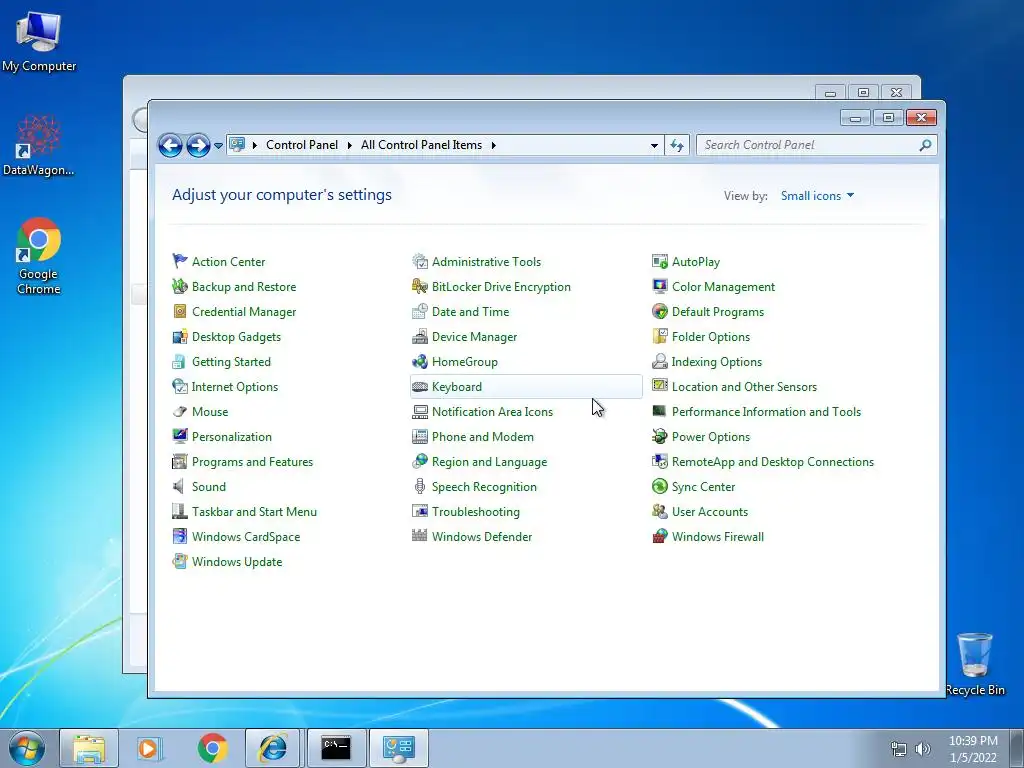This screenshot has width=1024, height=768.
Task: Expand the arrow before Control Panel breadcrumb
Action: [254, 145]
